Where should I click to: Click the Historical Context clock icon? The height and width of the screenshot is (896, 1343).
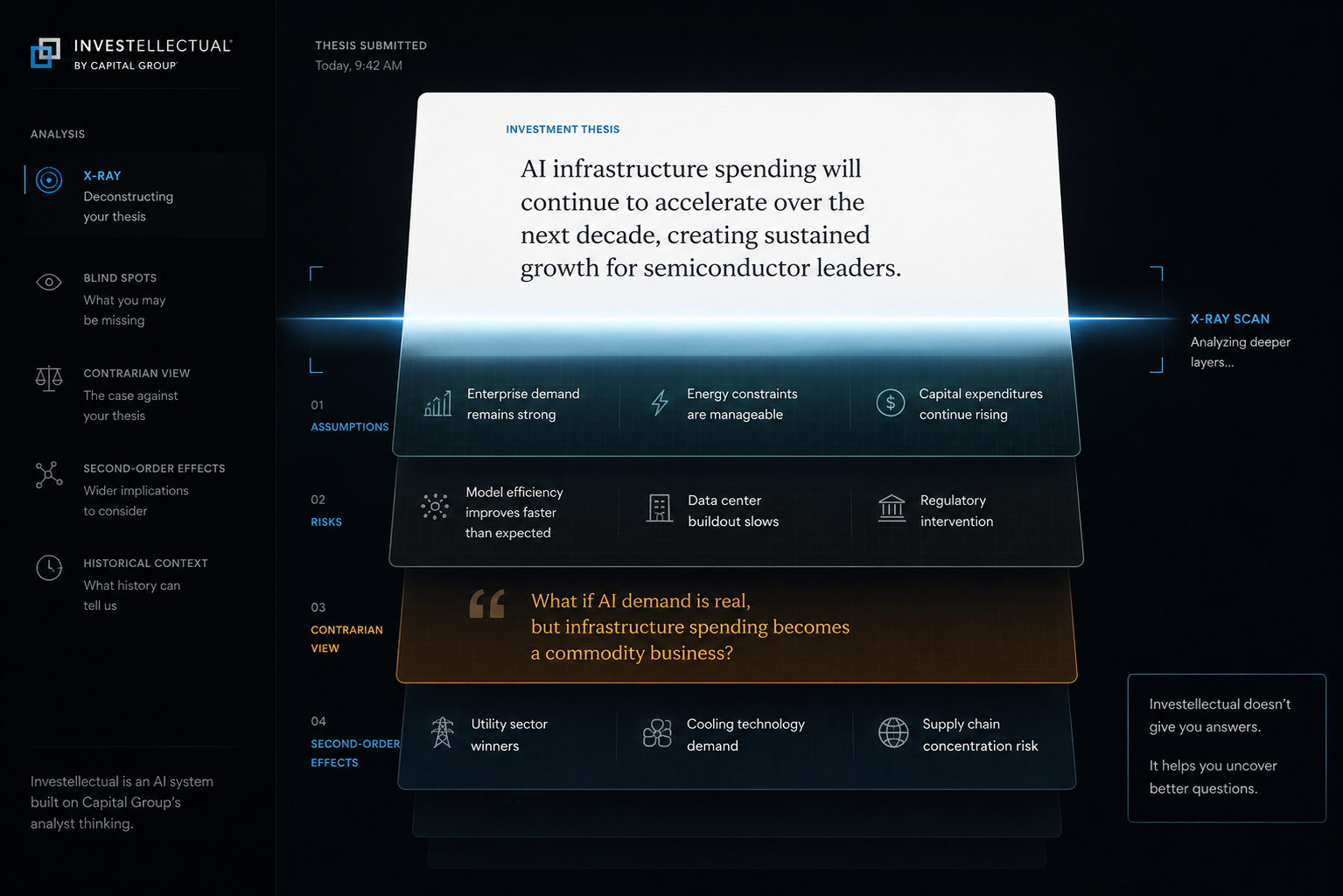[x=49, y=568]
